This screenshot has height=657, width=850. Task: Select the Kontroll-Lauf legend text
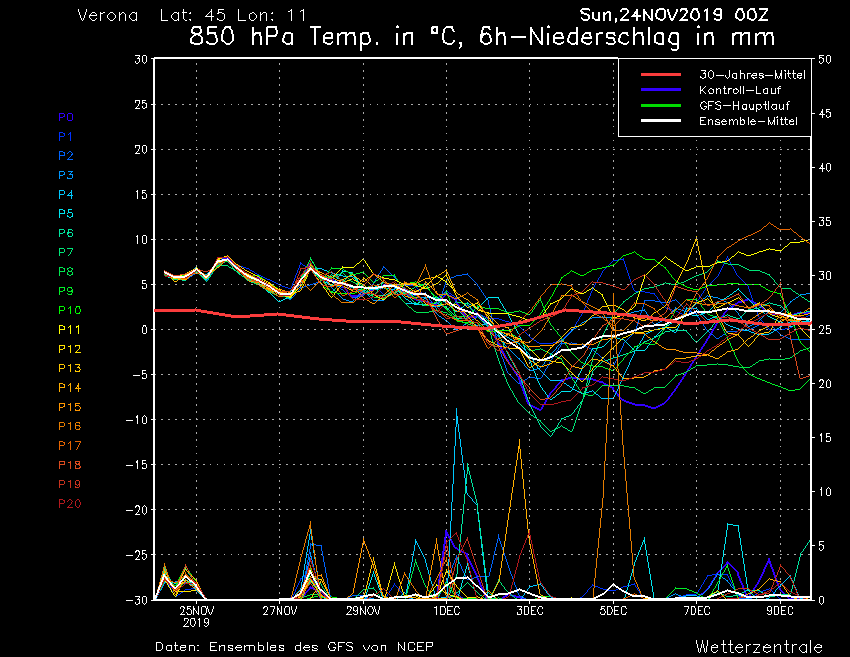pyautogui.click(x=734, y=90)
